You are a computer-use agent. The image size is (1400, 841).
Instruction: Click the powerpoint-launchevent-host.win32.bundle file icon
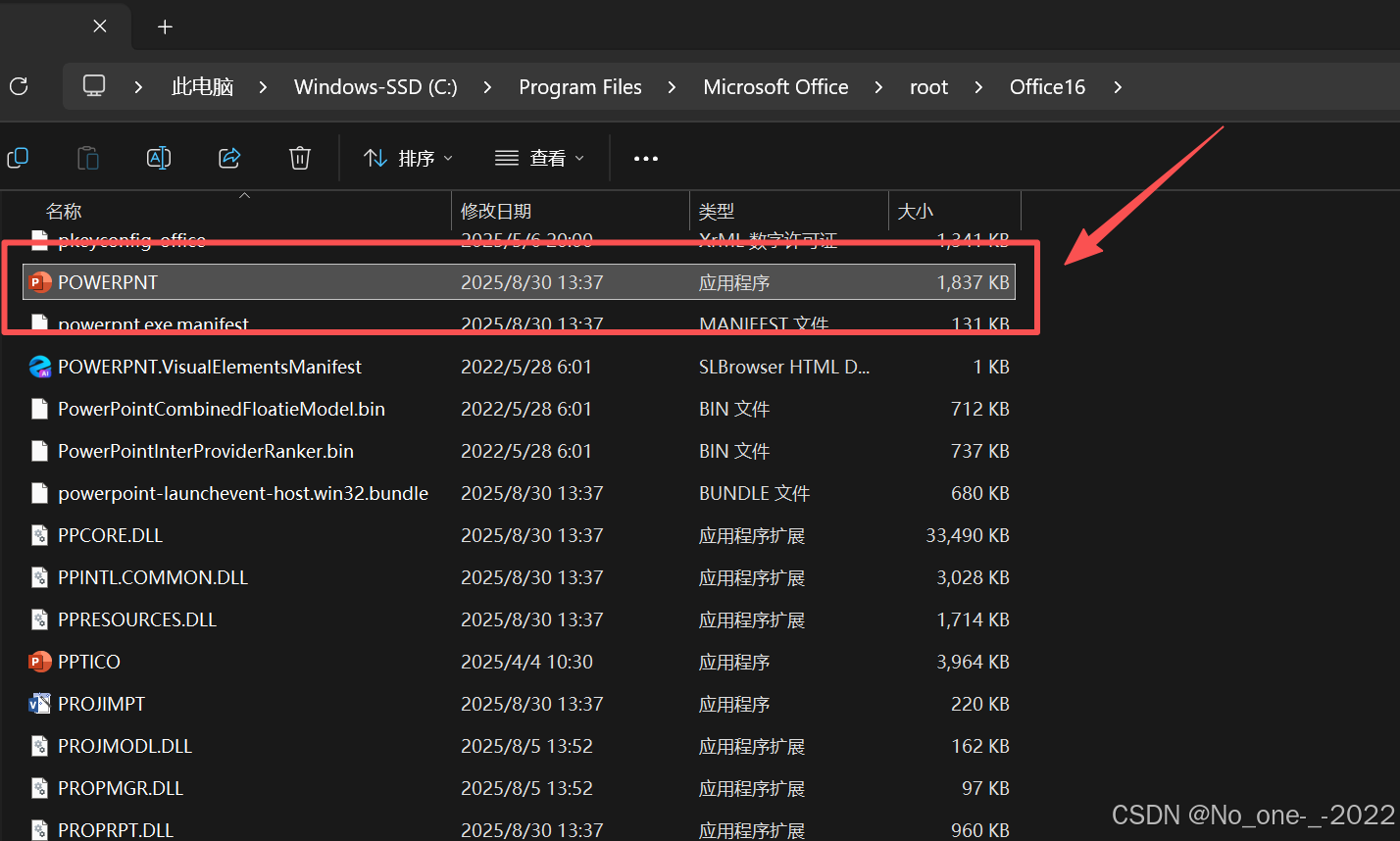pos(40,493)
